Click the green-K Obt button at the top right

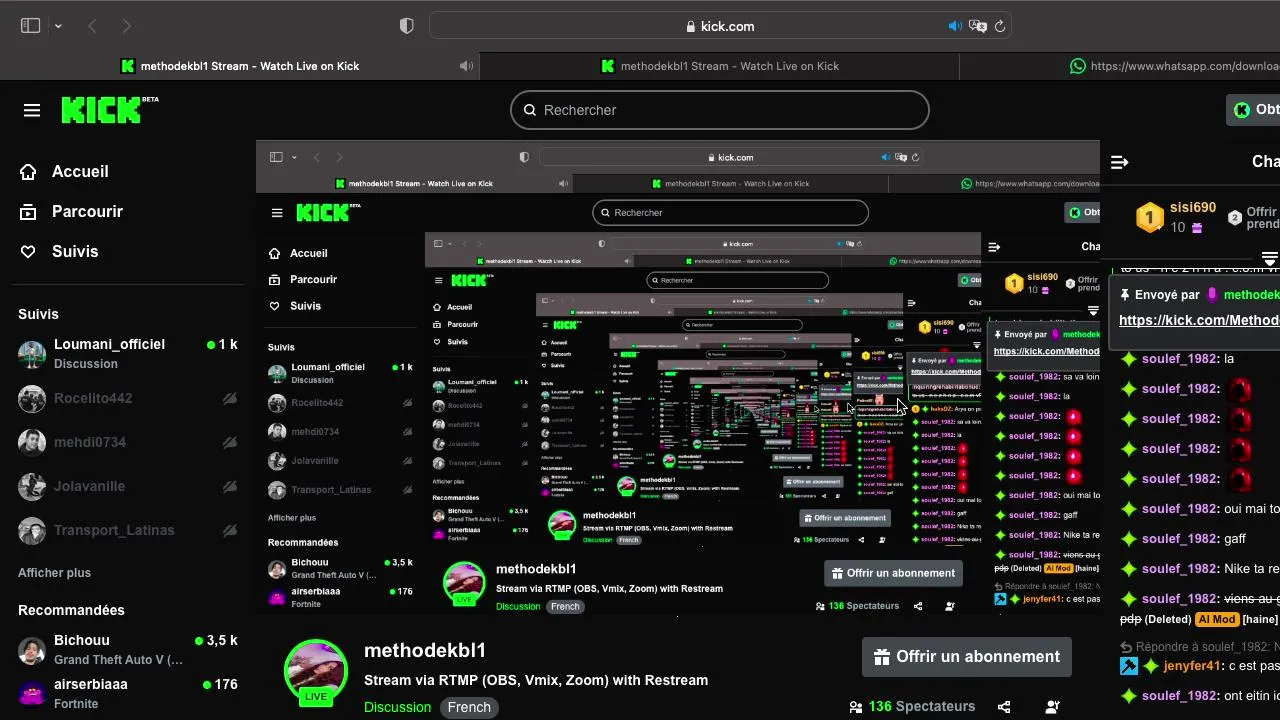[x=1254, y=110]
